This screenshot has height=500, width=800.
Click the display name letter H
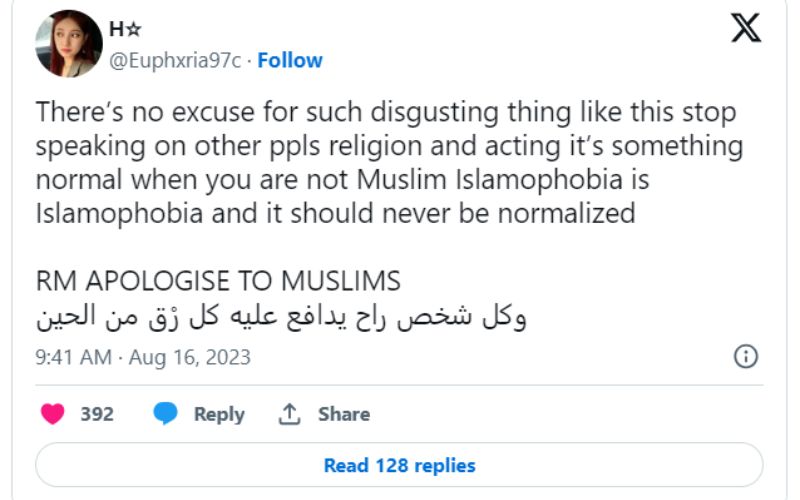[x=115, y=30]
